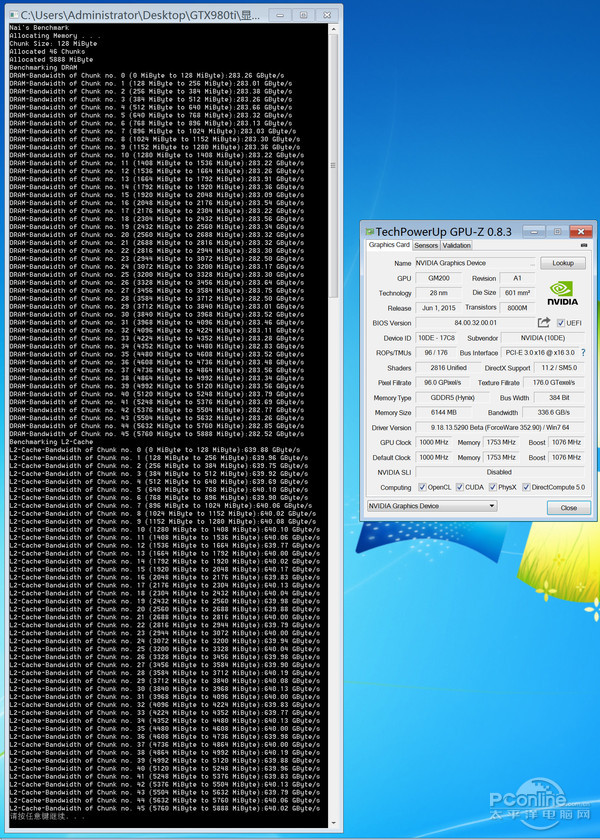Click the Release field showing Jun 1, 2015
The height and width of the screenshot is (840, 600).
tap(439, 308)
